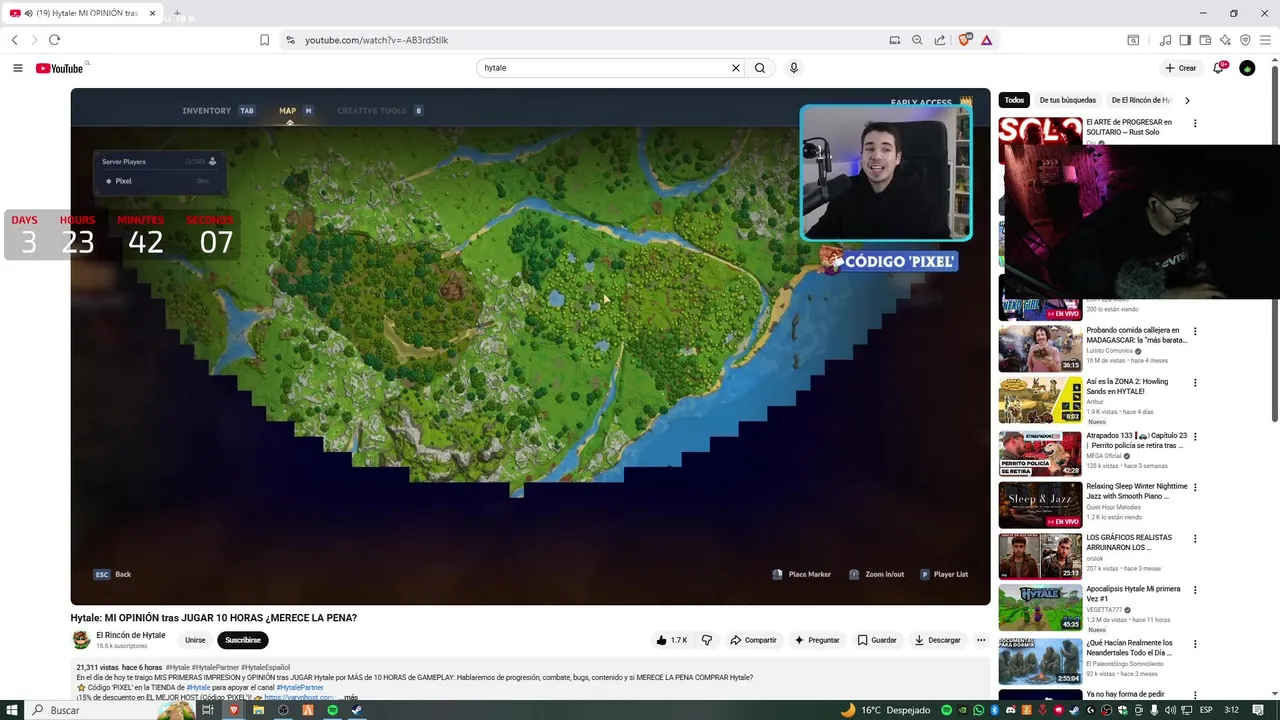Open Spotify from the taskbar

[333, 710]
